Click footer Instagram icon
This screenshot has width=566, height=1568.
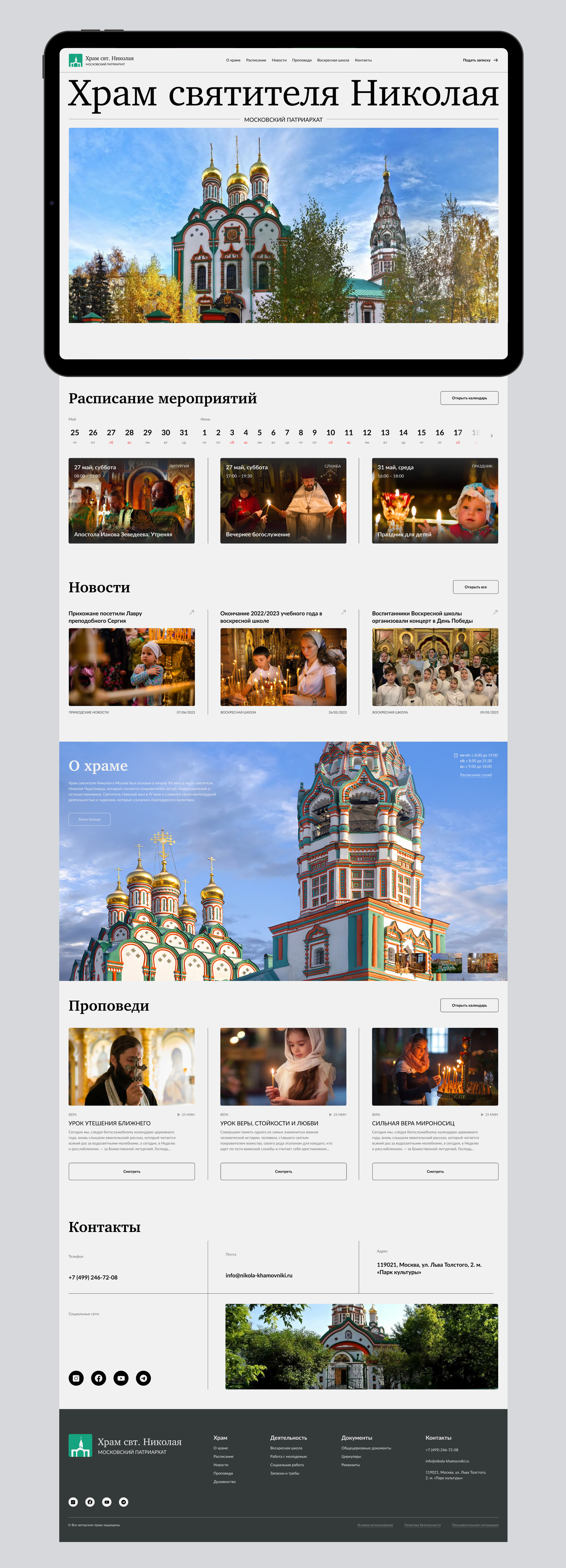[x=73, y=1502]
